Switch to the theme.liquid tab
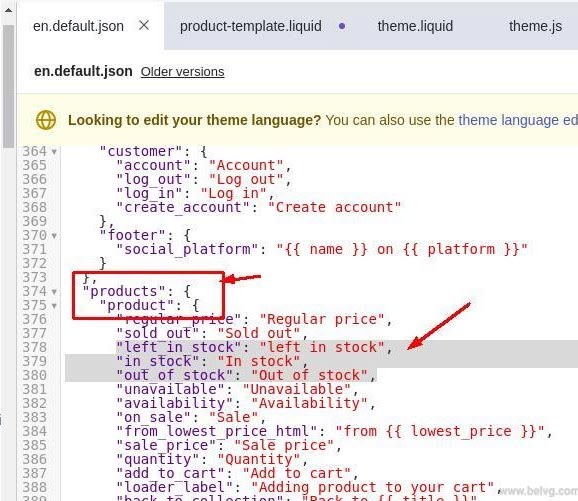This screenshot has height=501, width=578. pyautogui.click(x=415, y=26)
